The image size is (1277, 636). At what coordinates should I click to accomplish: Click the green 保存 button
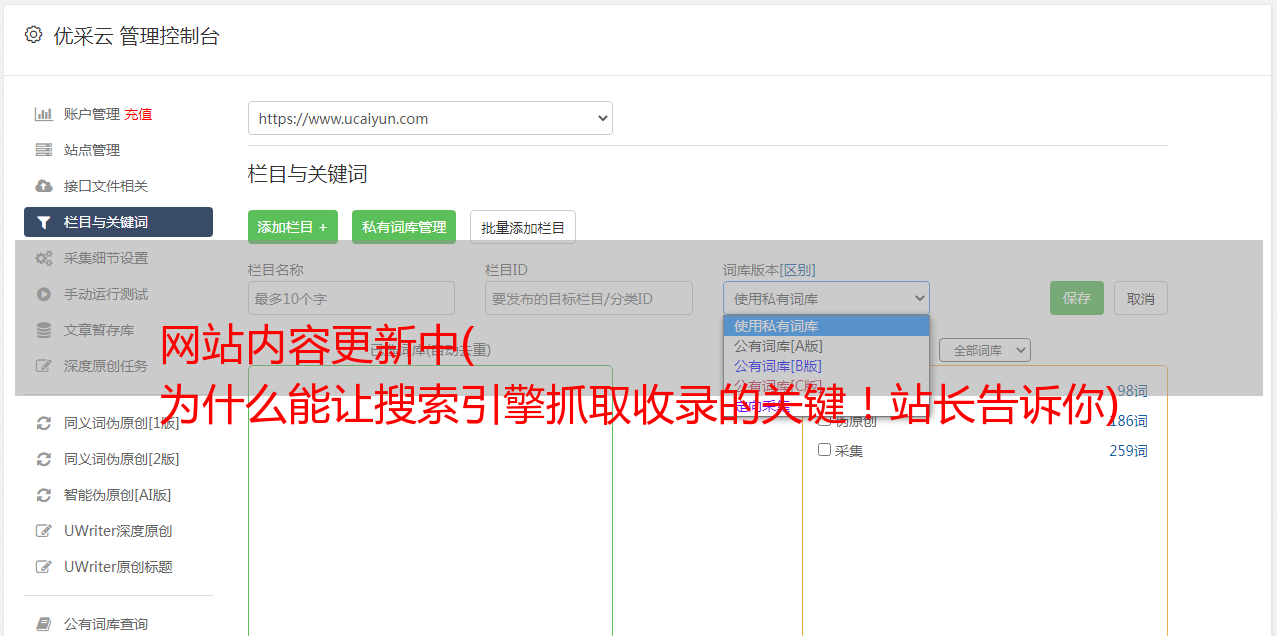pyautogui.click(x=1077, y=298)
